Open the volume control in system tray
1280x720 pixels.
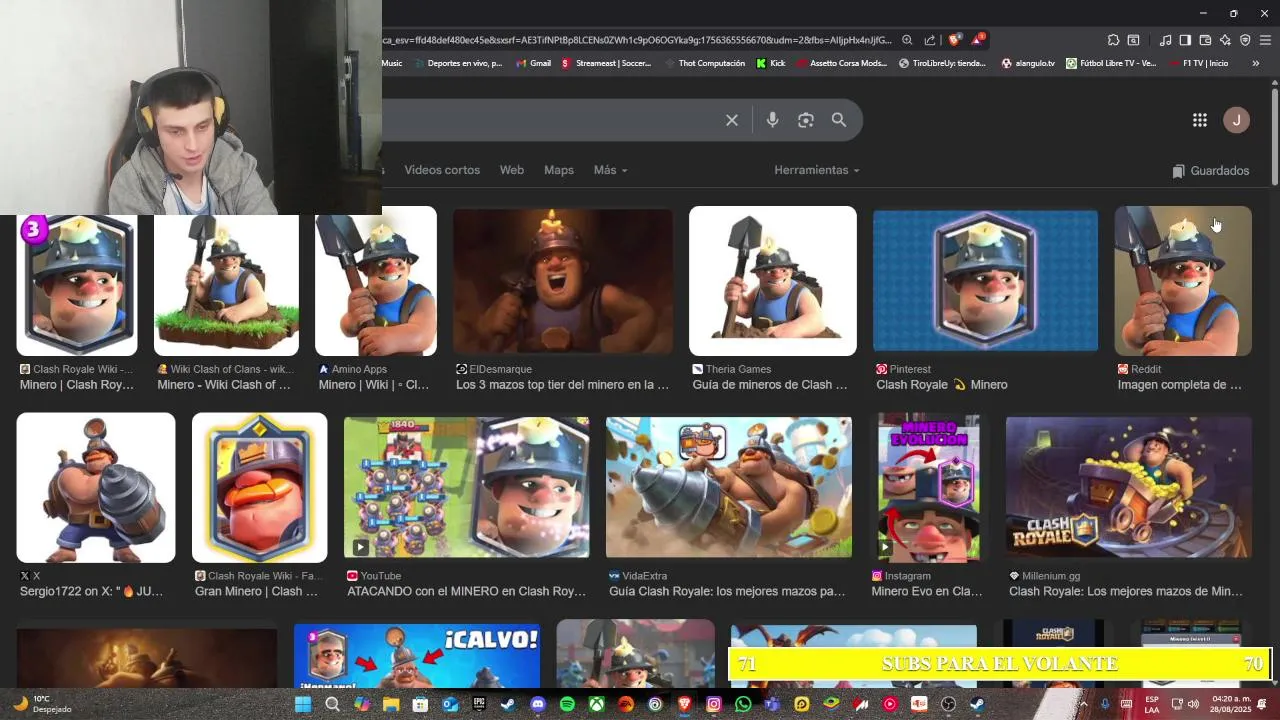click(1193, 704)
